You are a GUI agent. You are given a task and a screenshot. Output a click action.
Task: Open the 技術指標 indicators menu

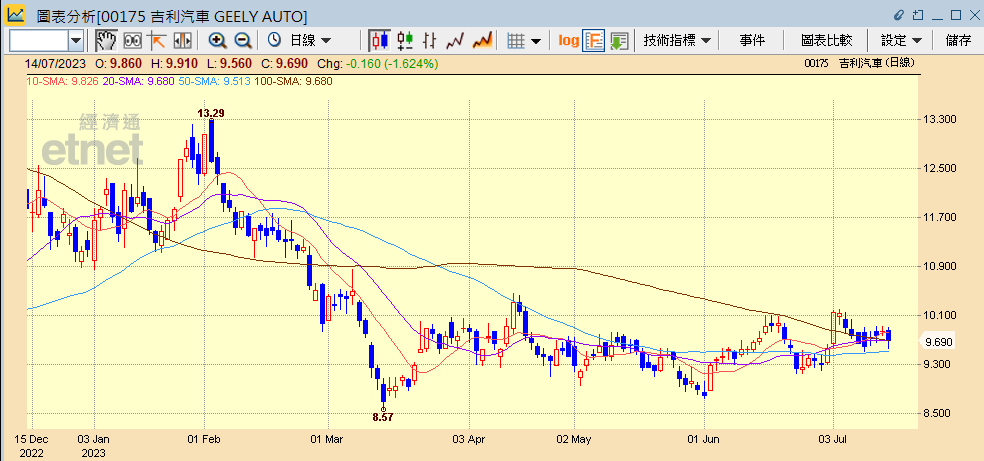pyautogui.click(x=677, y=40)
